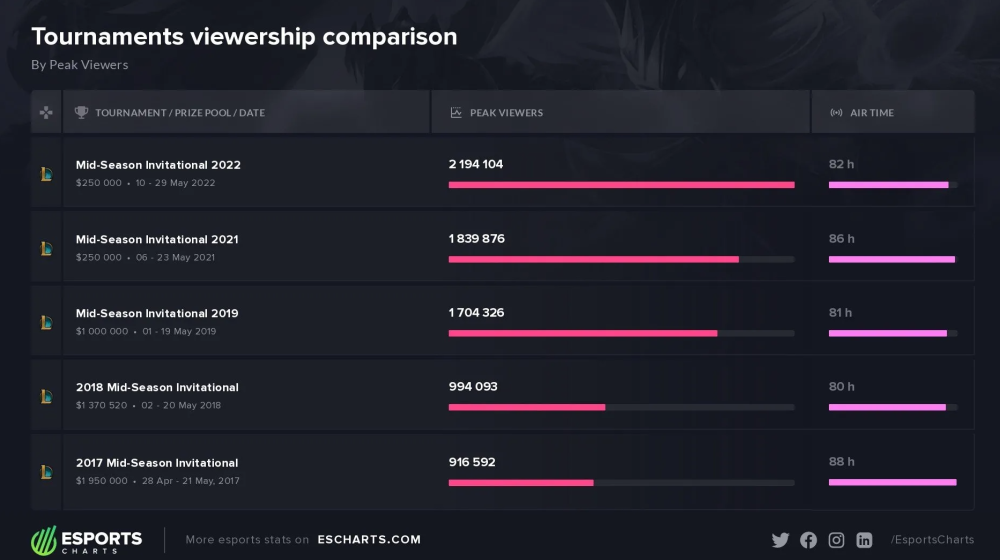Viewport: 1000px width, 560px height.
Task: Click the game icon for 2017 Mid-Season Invitational
Action: 46,471
